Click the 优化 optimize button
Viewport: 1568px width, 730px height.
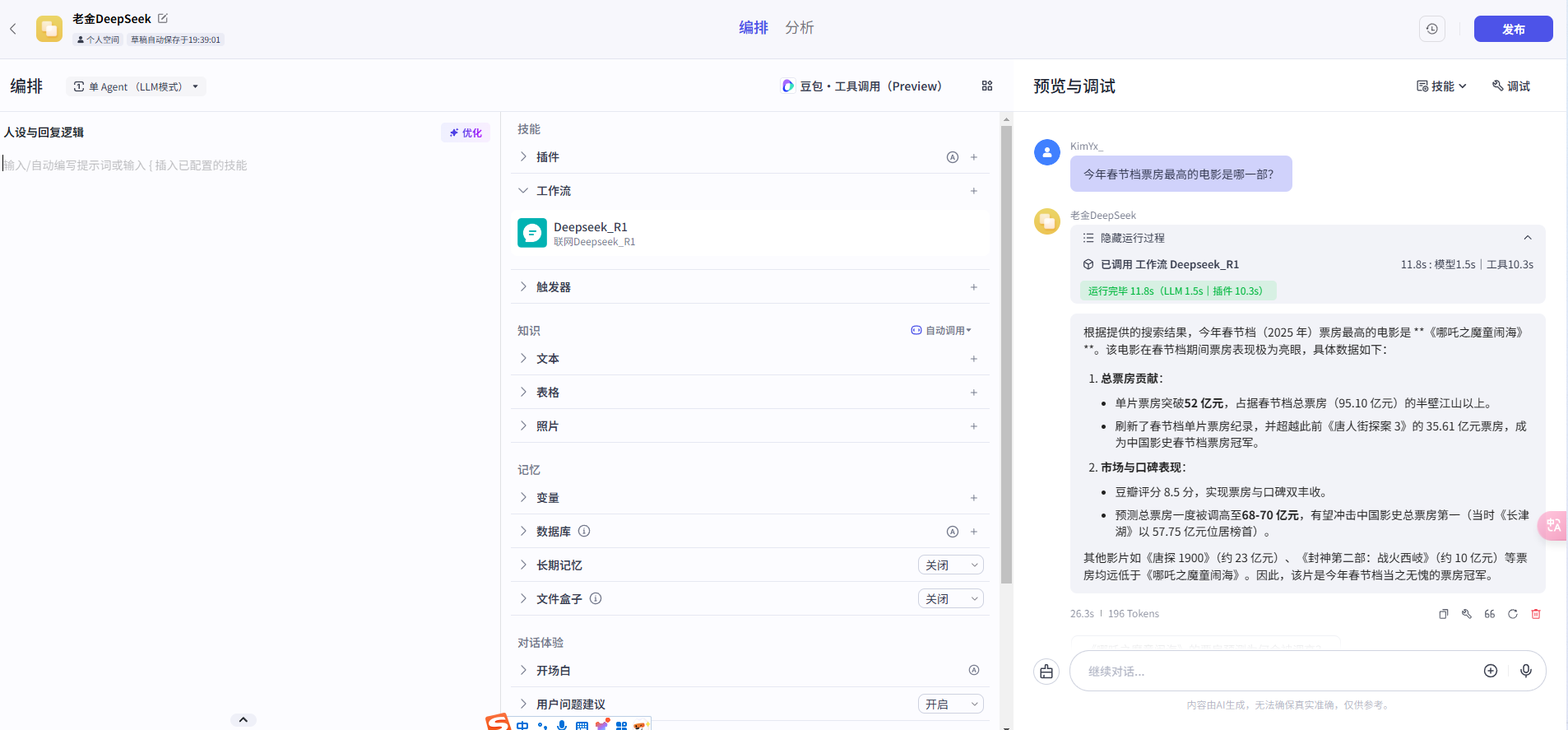point(466,133)
